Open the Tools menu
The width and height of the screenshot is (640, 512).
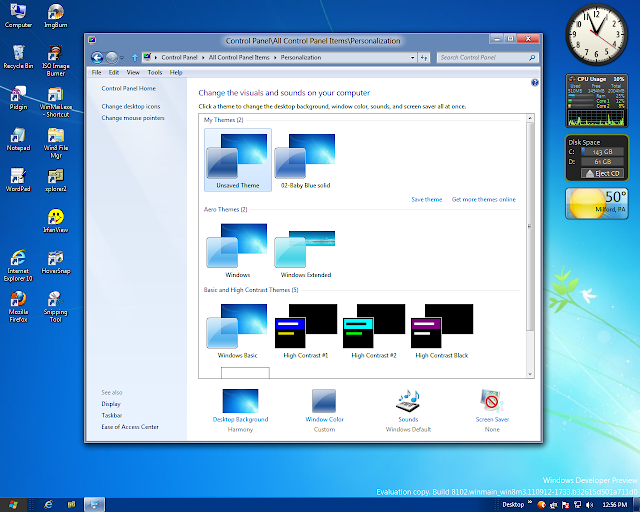(x=155, y=72)
